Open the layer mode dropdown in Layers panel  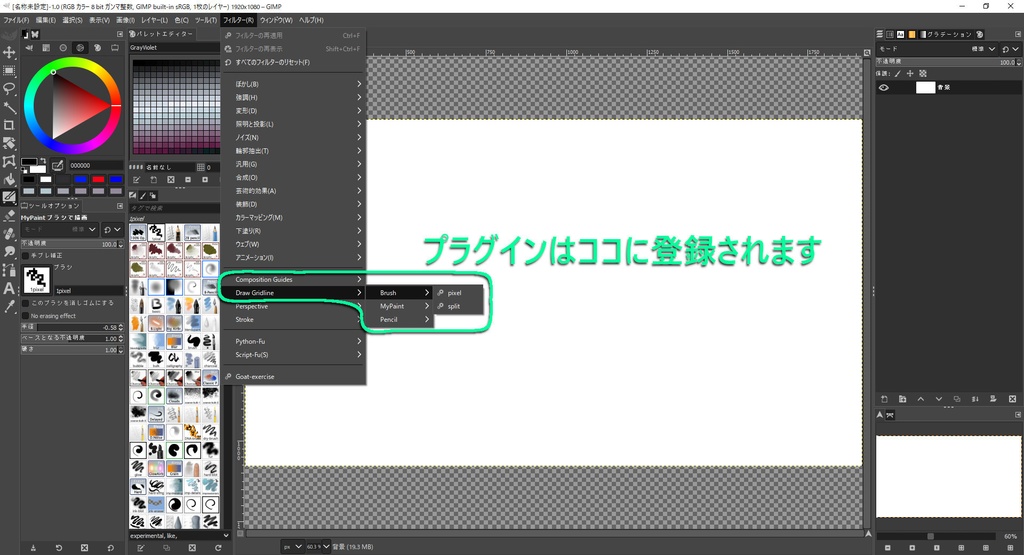pos(937,49)
